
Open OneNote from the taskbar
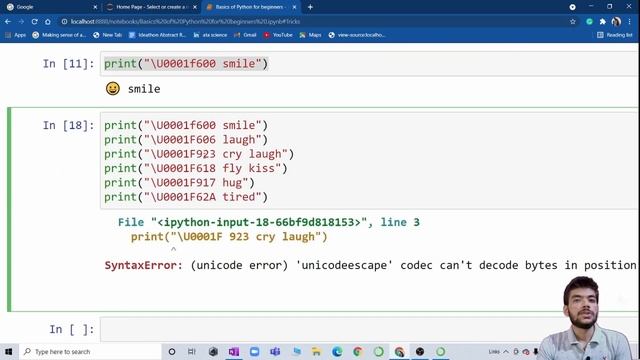pyautogui.click(x=234, y=351)
